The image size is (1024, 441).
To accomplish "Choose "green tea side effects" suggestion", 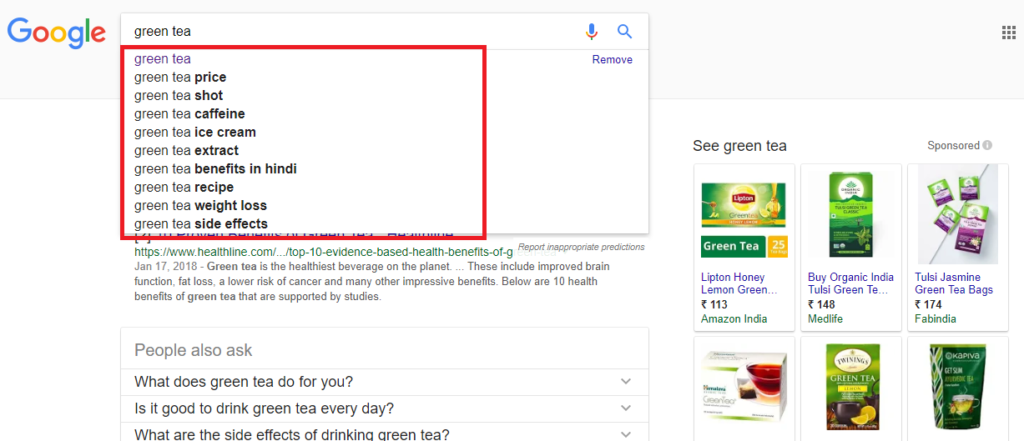I will pyautogui.click(x=200, y=224).
